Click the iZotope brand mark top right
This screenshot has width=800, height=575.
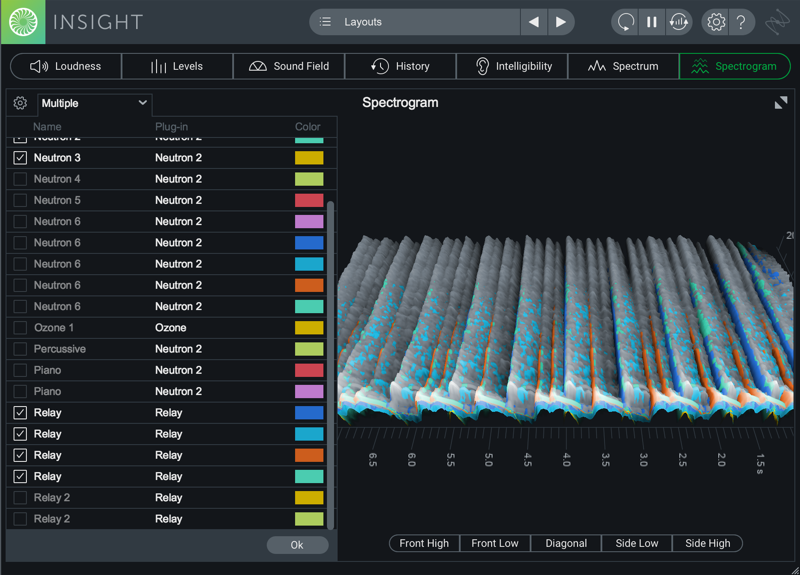coord(777,22)
